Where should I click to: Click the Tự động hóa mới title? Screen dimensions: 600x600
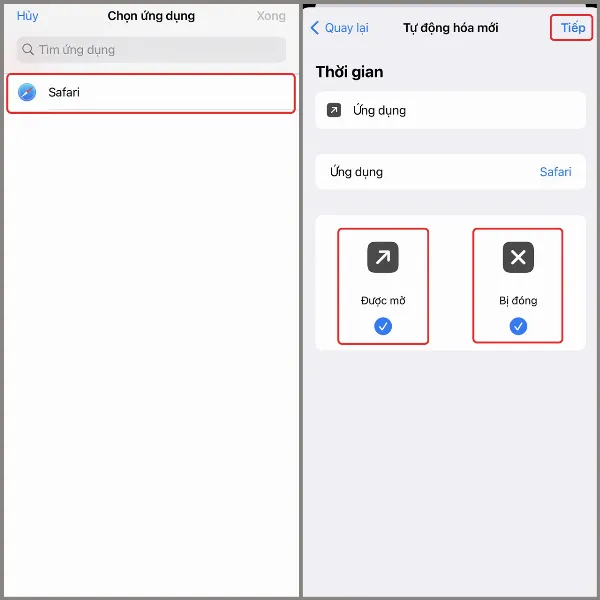point(451,28)
